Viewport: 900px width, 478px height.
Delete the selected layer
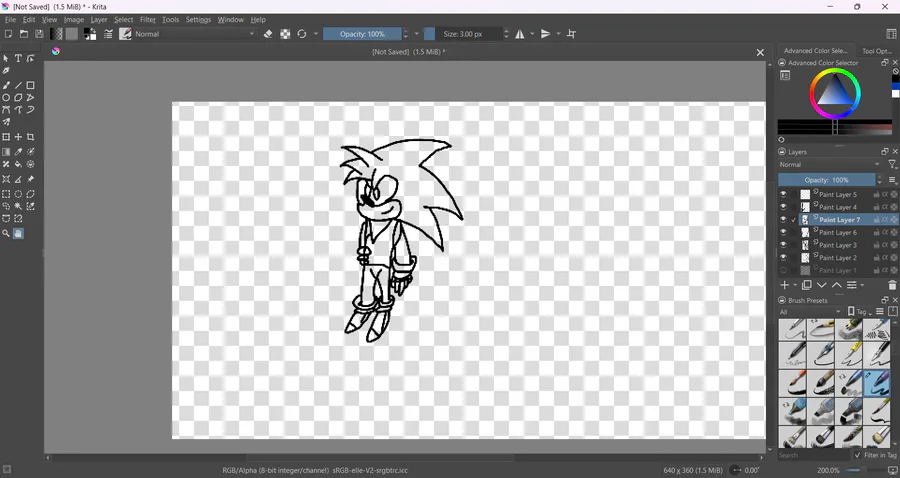(892, 285)
